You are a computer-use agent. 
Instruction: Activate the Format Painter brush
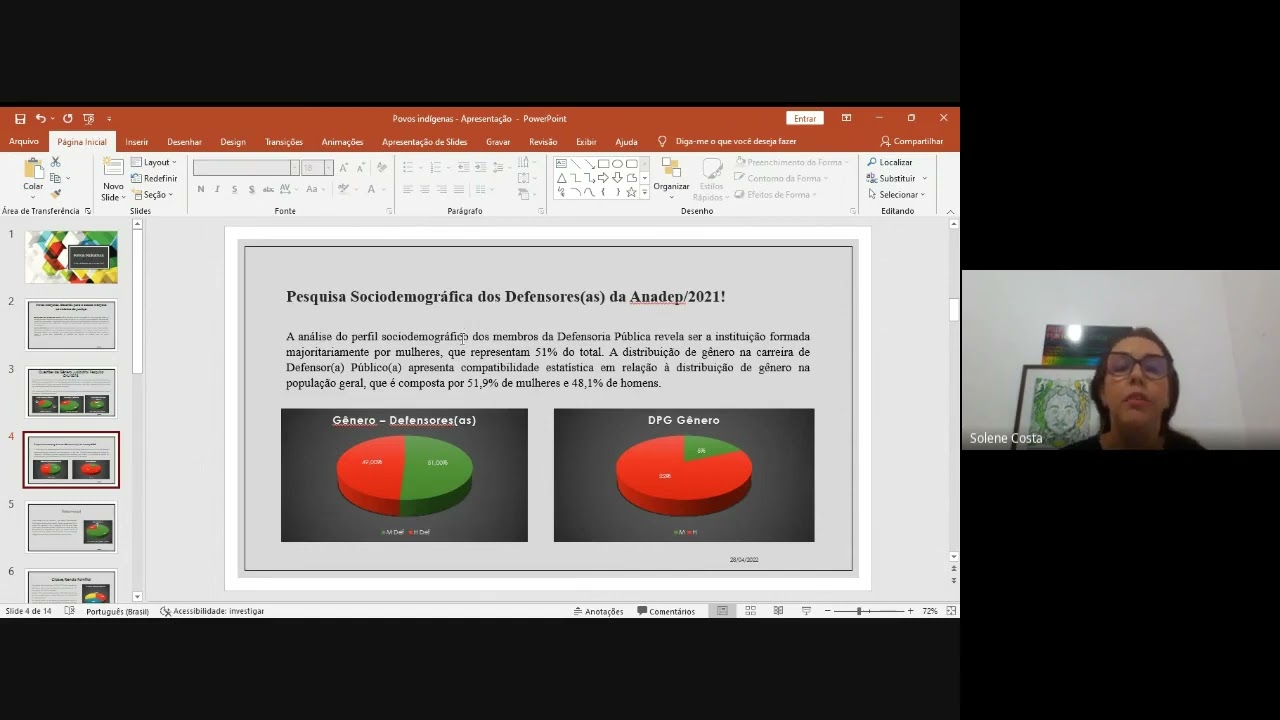(x=56, y=194)
